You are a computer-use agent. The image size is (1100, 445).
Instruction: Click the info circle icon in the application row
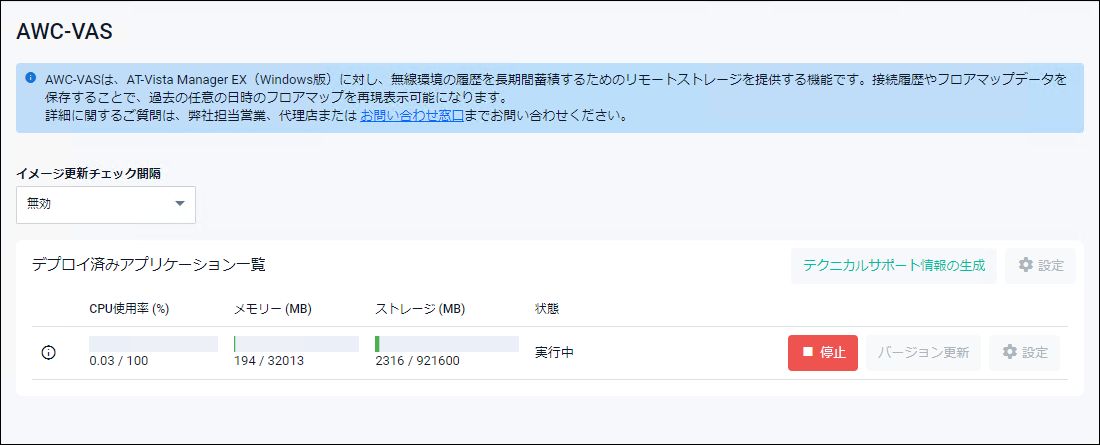48,353
